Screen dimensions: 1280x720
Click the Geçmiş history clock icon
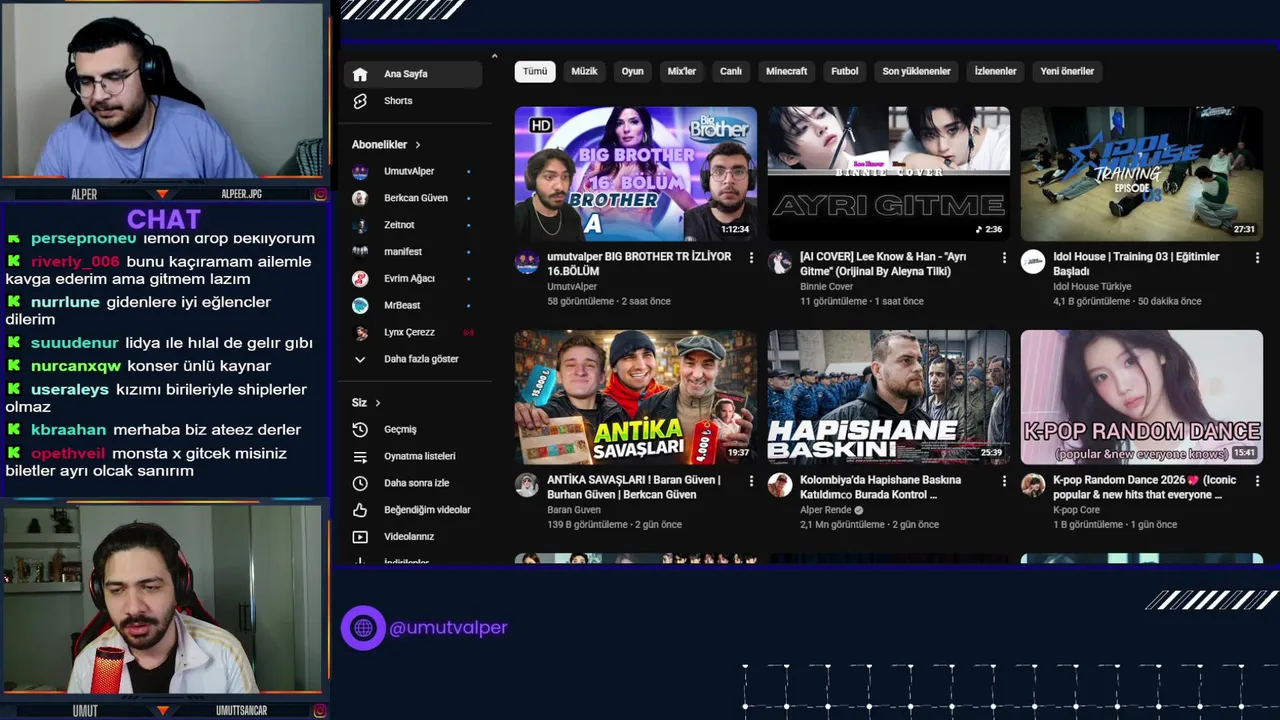(x=360, y=429)
